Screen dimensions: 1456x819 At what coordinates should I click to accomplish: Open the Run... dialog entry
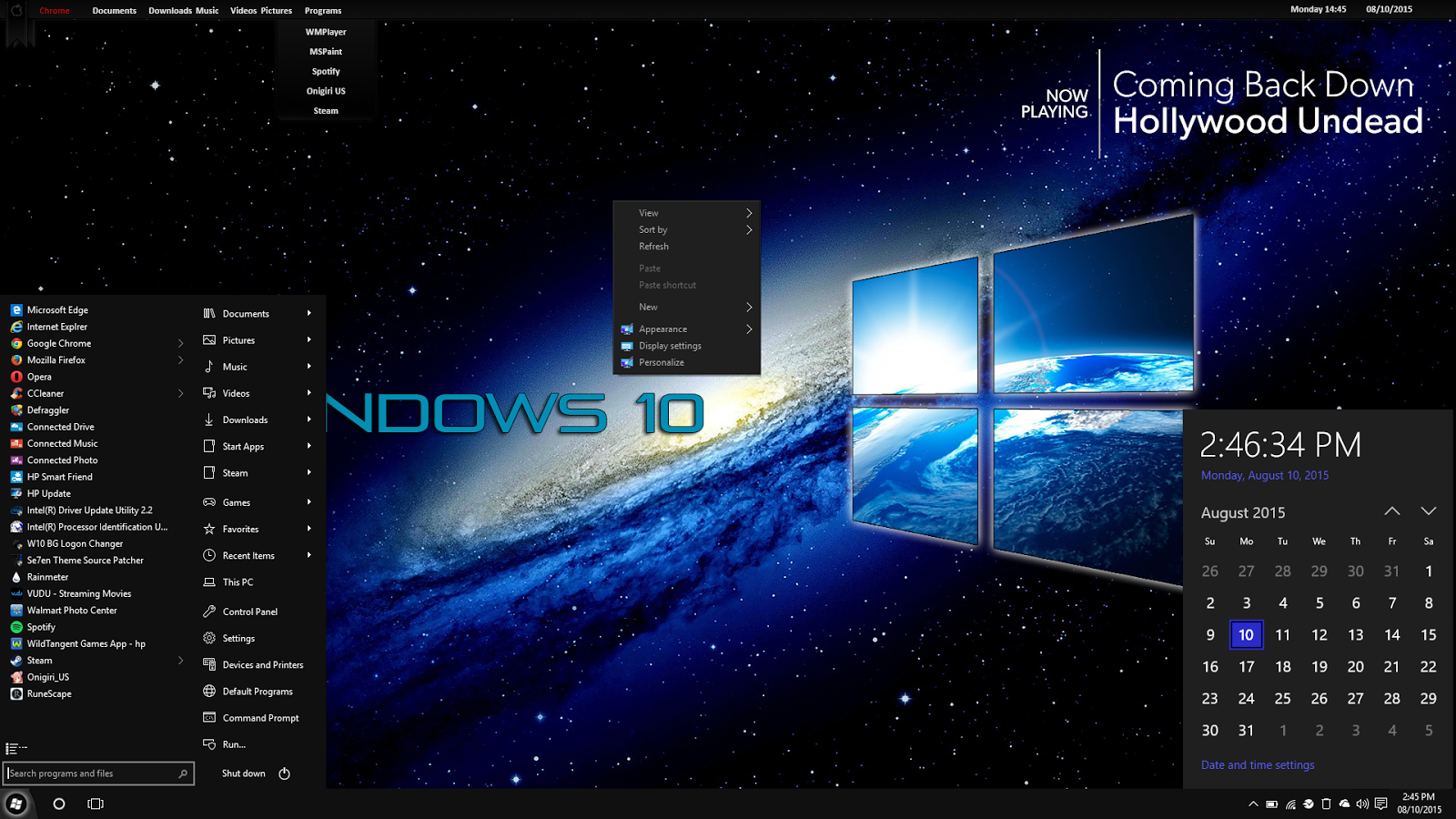click(225, 744)
